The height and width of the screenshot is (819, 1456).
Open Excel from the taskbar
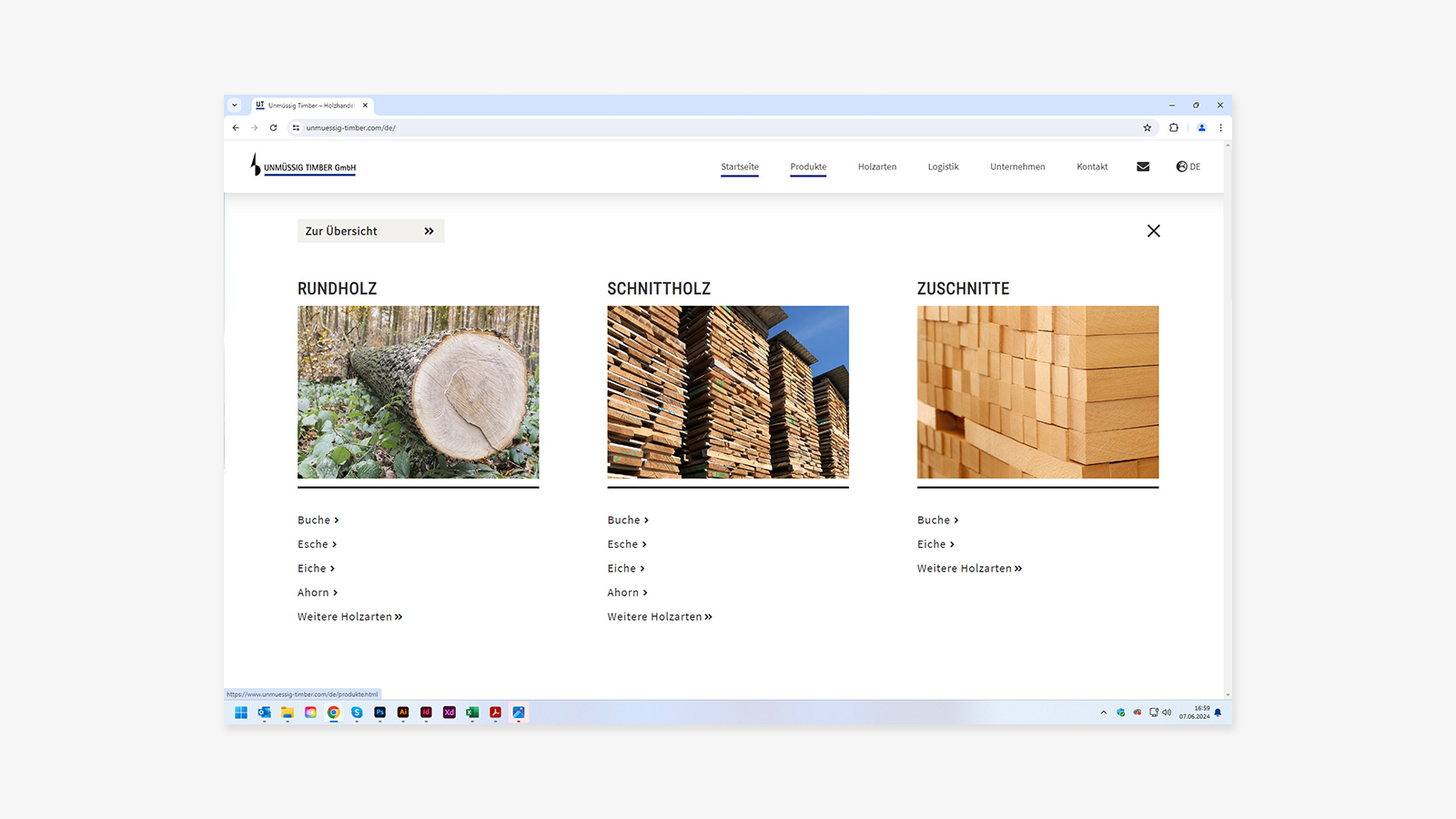(472, 713)
